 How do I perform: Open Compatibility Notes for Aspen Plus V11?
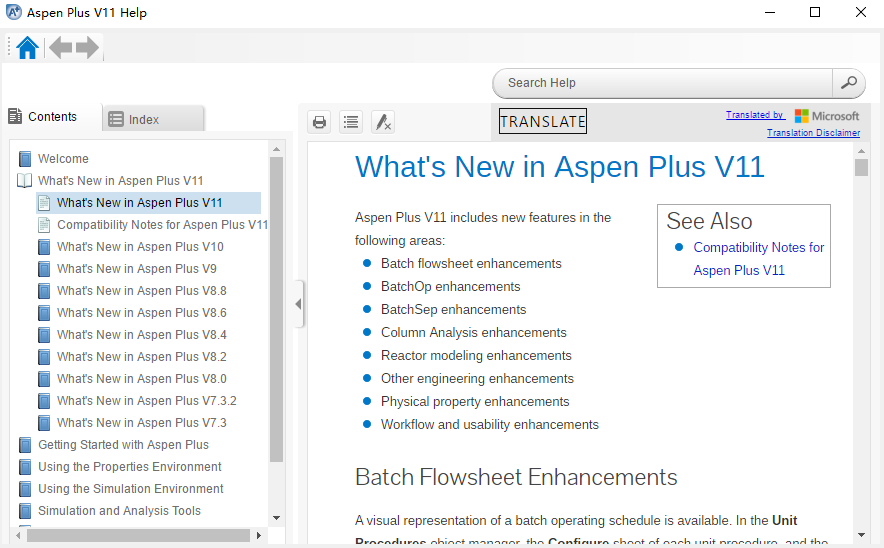pyautogui.click(x=162, y=225)
